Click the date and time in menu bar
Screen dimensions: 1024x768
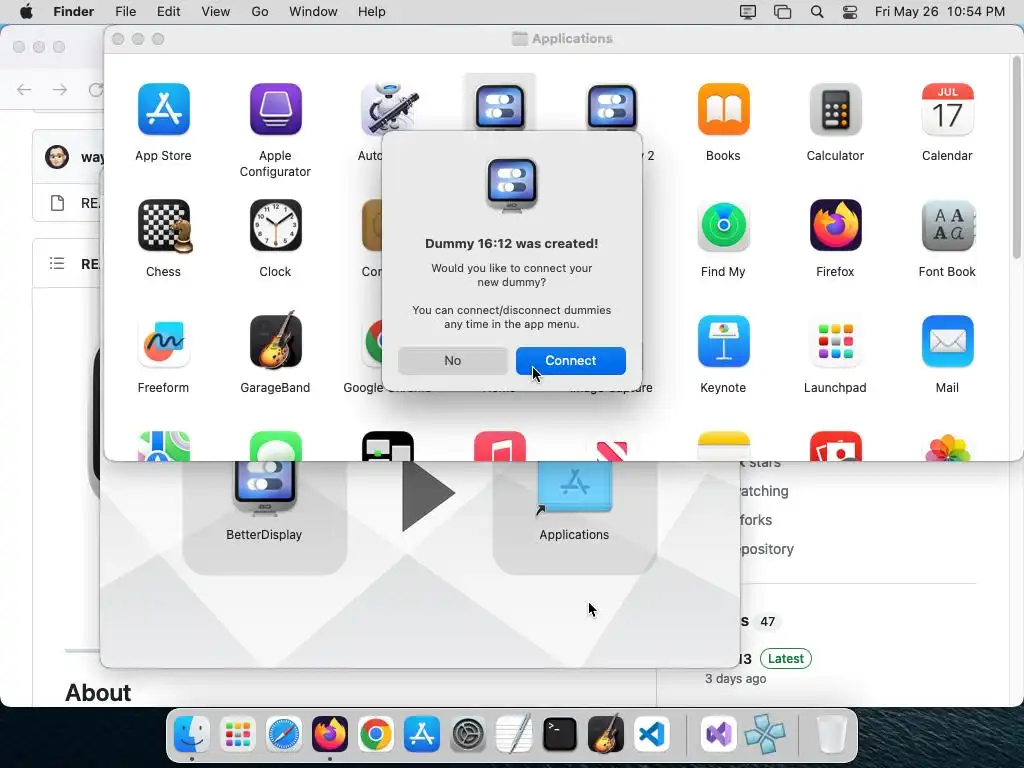[x=940, y=12]
